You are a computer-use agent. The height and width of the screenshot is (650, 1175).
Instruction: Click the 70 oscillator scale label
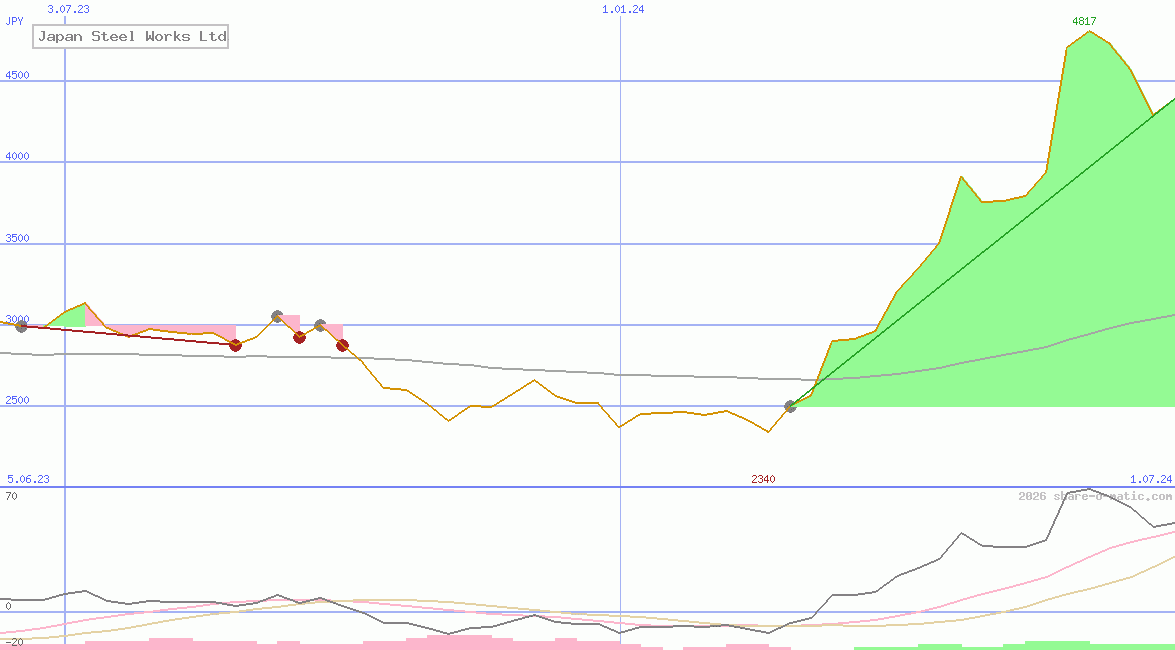point(11,496)
